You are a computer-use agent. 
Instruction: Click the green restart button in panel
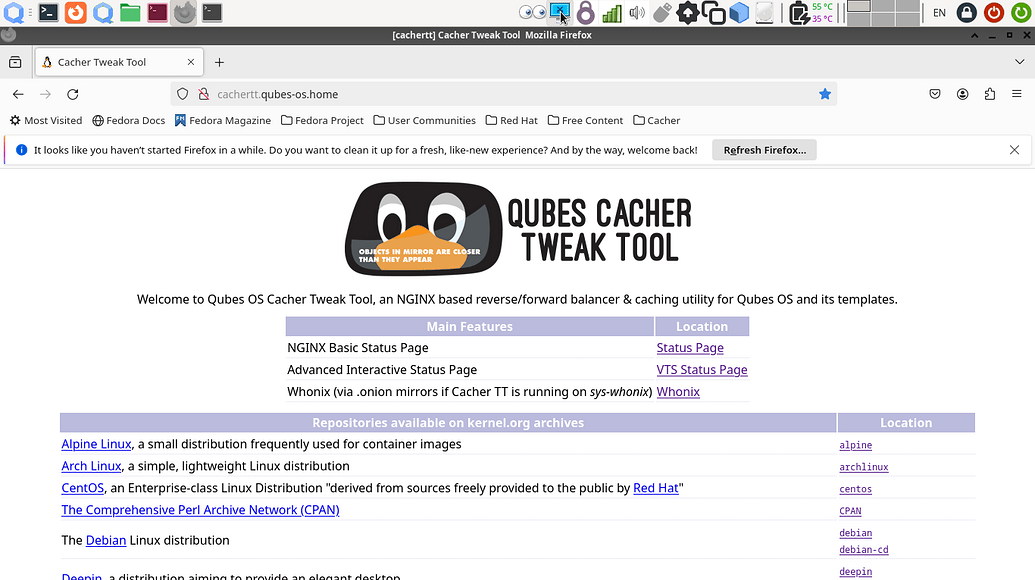[x=1021, y=13]
